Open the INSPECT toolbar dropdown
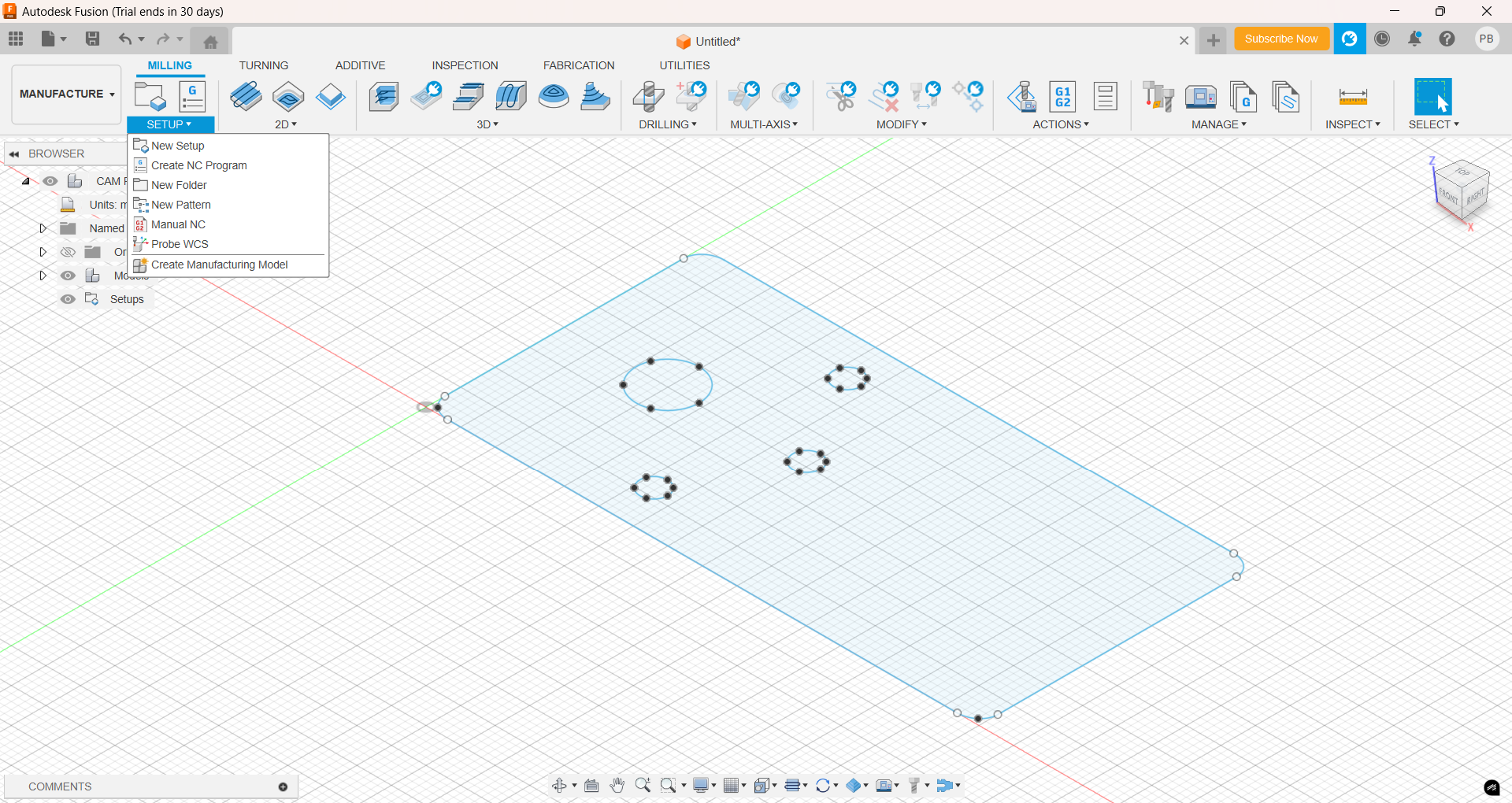This screenshot has width=1512, height=803. click(x=1353, y=124)
